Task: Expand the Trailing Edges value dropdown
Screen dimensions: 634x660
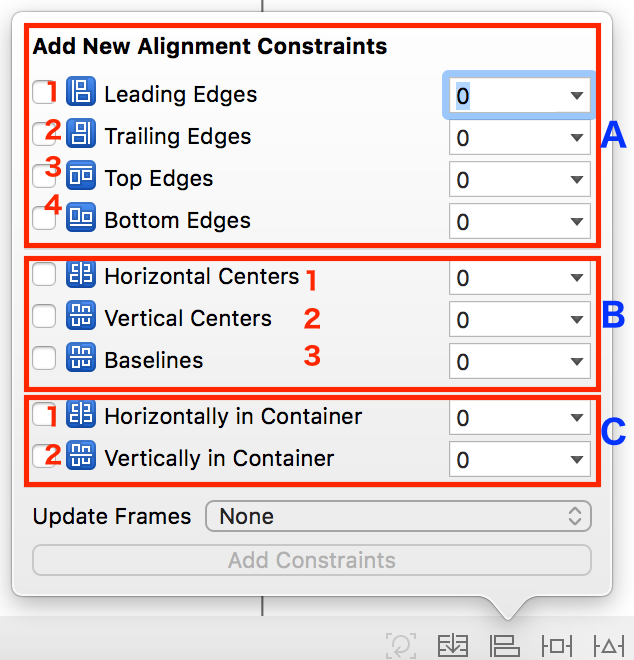Action: pyautogui.click(x=576, y=137)
